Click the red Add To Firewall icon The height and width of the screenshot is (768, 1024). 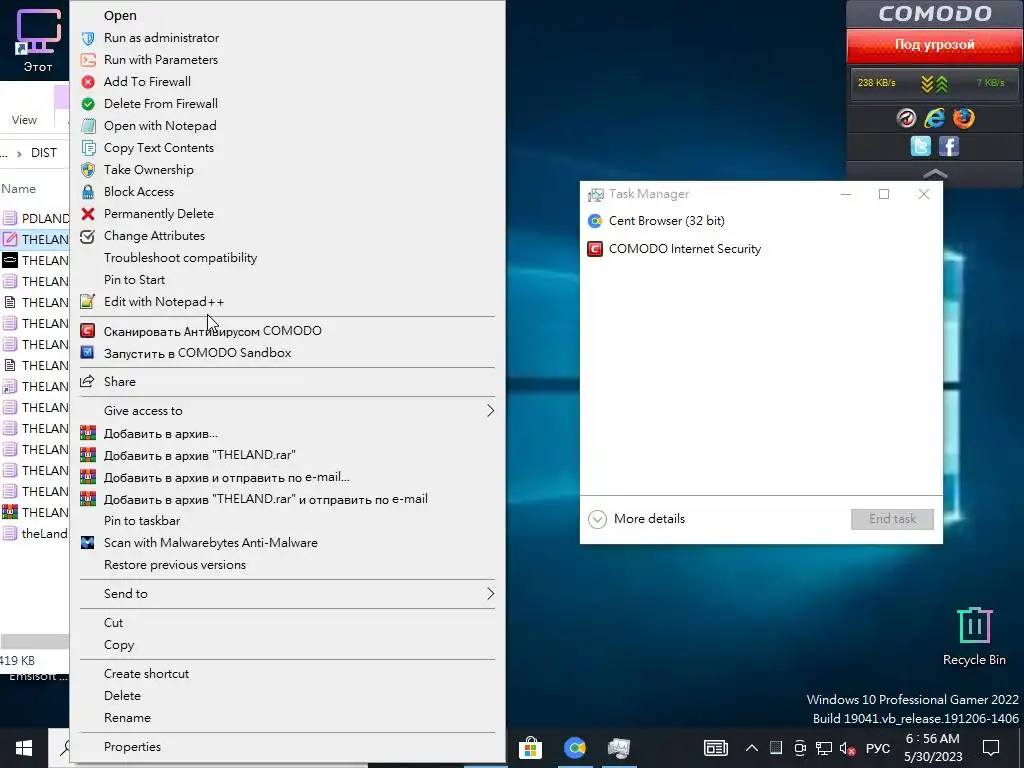[88, 82]
